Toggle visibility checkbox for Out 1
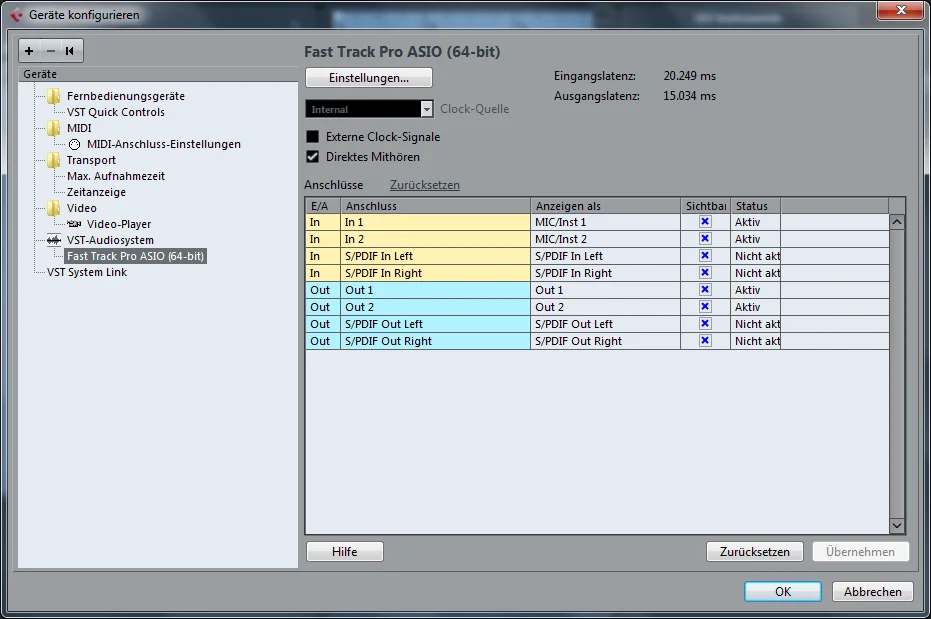The width and height of the screenshot is (931, 619). tap(705, 290)
